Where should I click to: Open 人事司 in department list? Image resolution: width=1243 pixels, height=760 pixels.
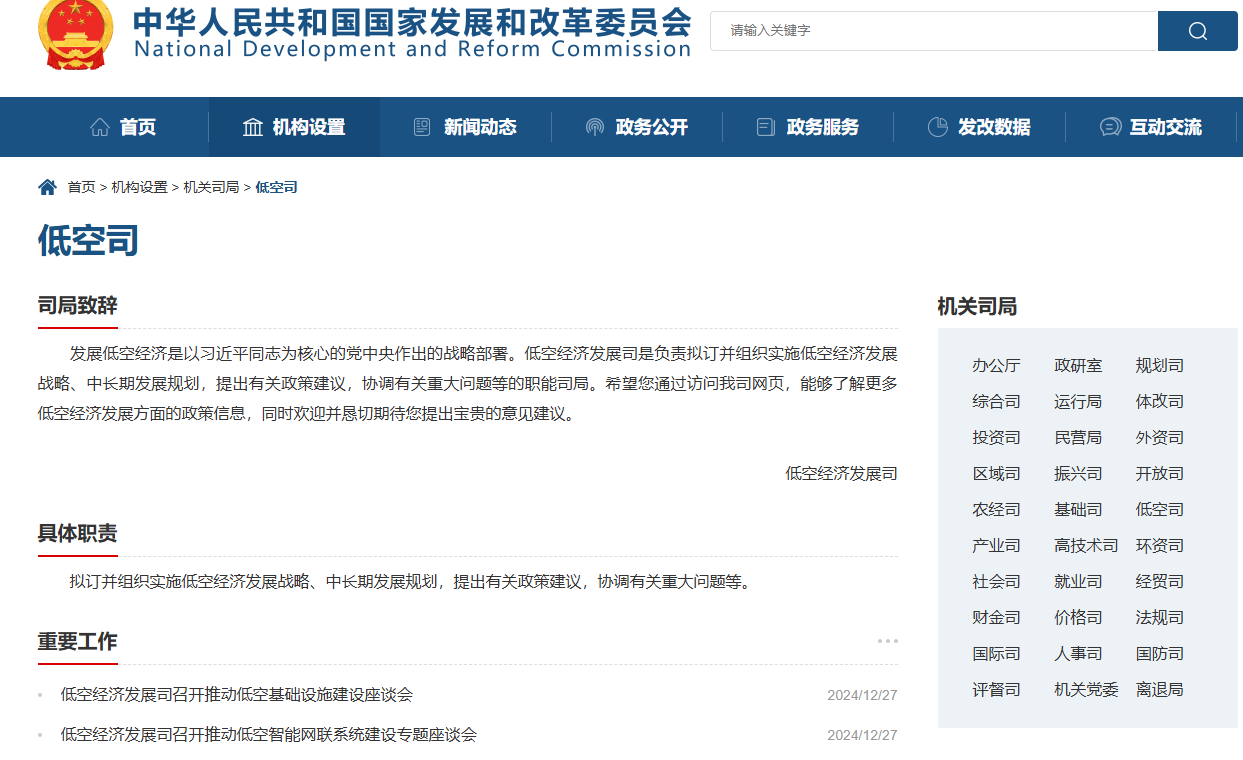pos(1078,653)
